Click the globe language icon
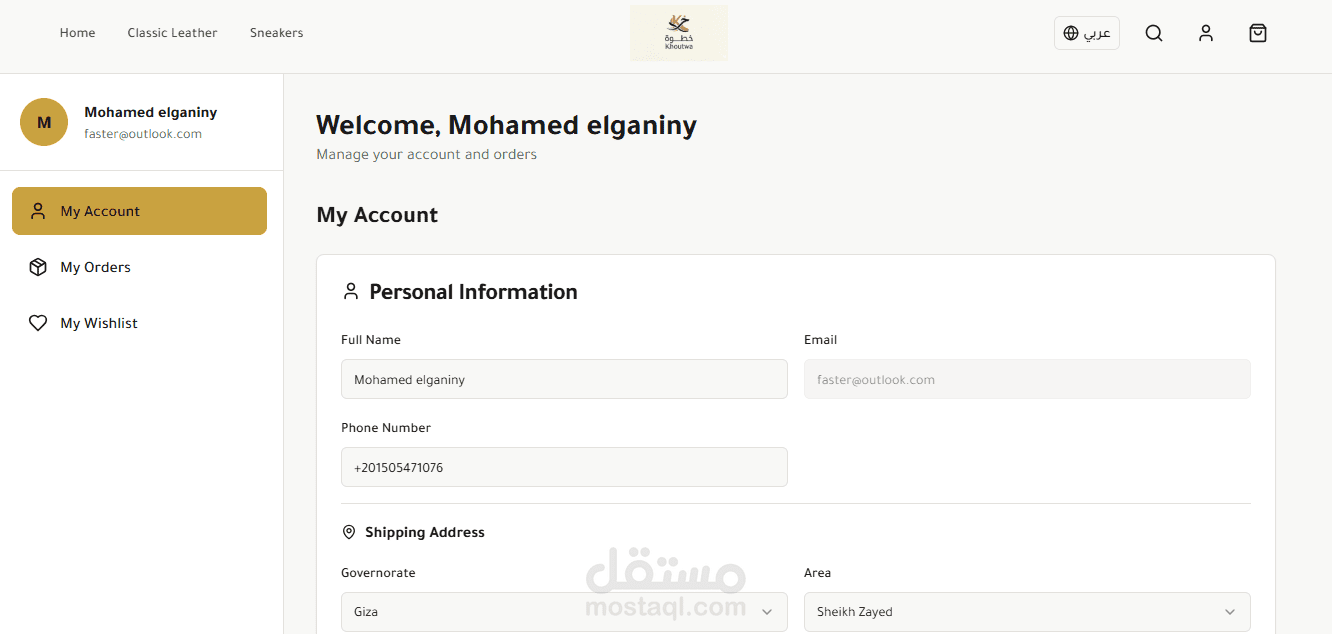This screenshot has height=634, width=1332. [1071, 33]
